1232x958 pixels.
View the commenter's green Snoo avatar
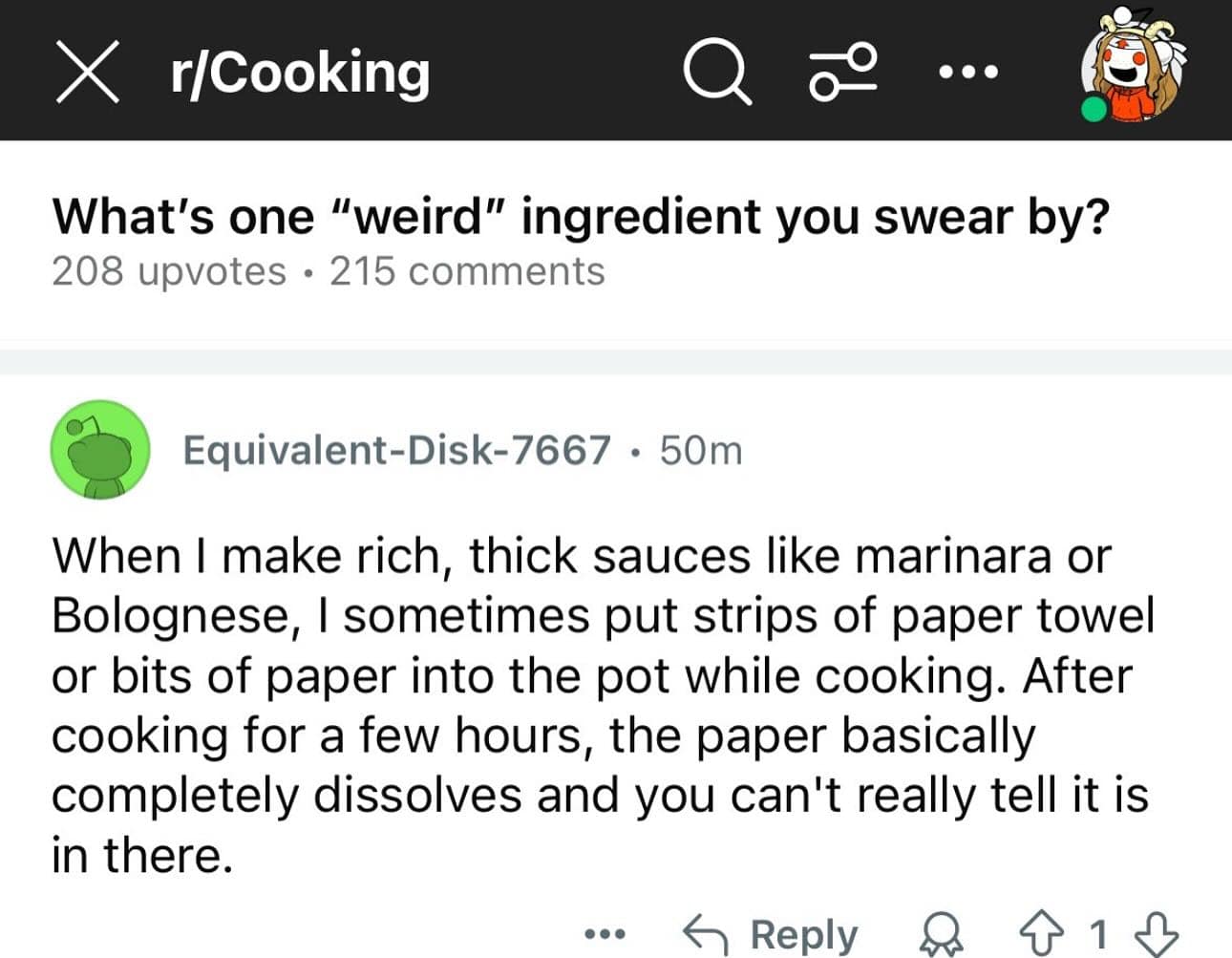click(x=100, y=450)
